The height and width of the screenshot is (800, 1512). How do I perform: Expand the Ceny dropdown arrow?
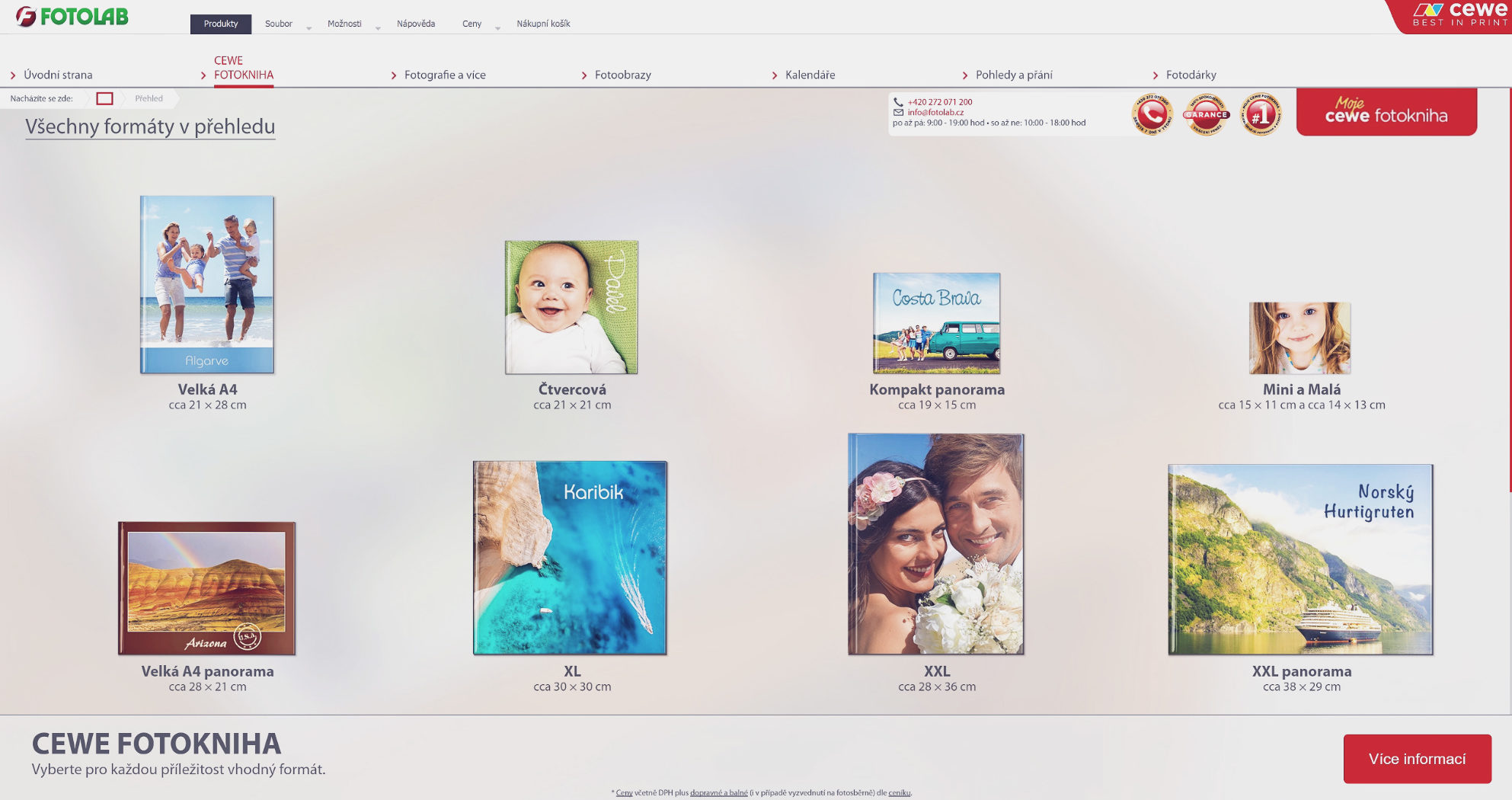pyautogui.click(x=497, y=28)
